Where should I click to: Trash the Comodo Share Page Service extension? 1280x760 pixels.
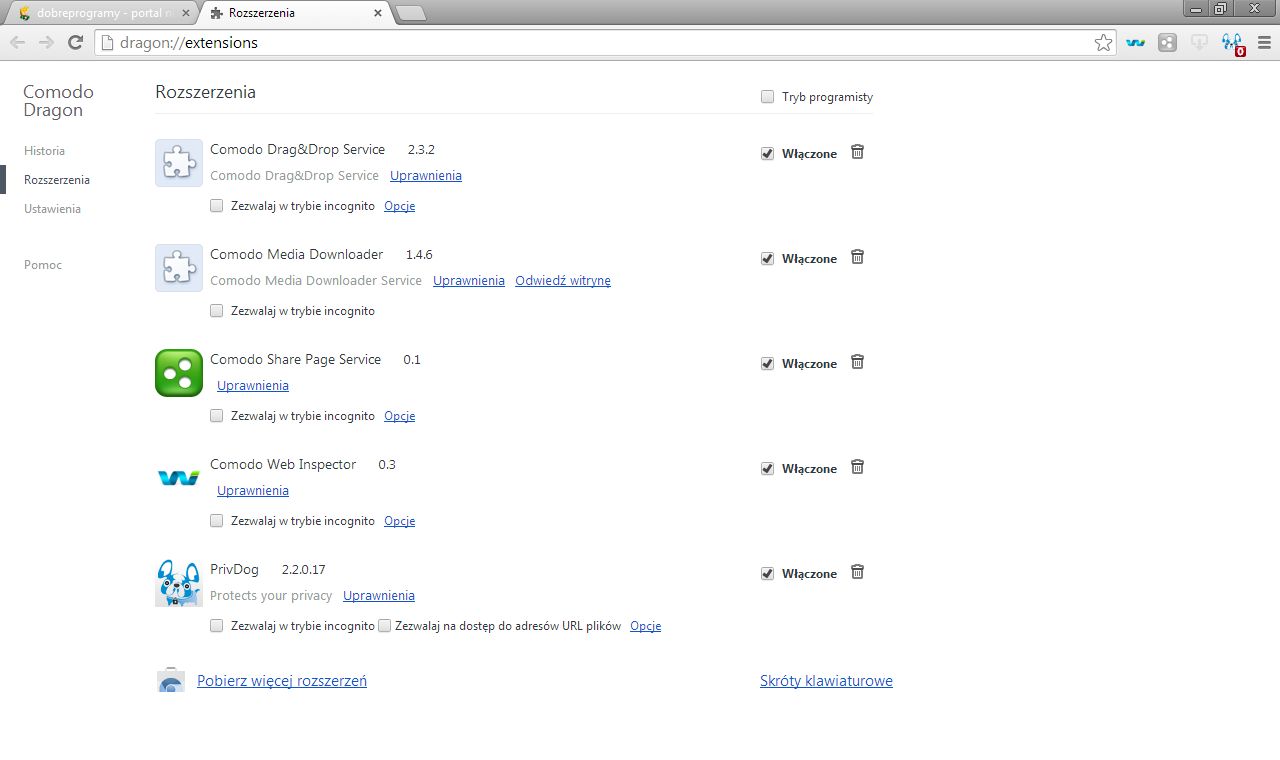(x=857, y=362)
